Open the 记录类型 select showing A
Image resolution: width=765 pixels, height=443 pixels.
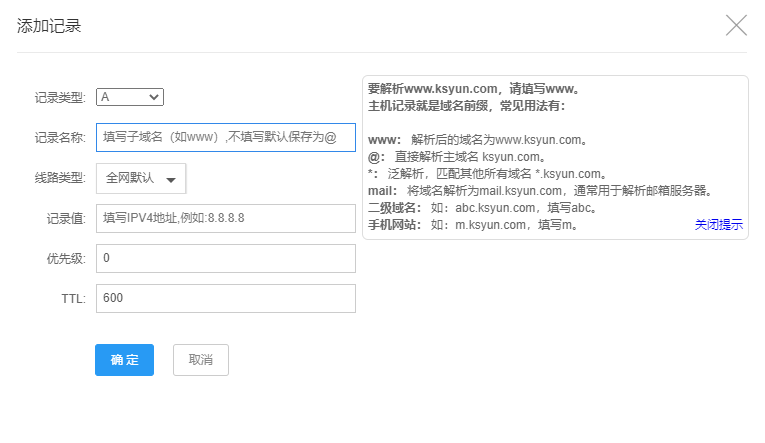coord(130,97)
